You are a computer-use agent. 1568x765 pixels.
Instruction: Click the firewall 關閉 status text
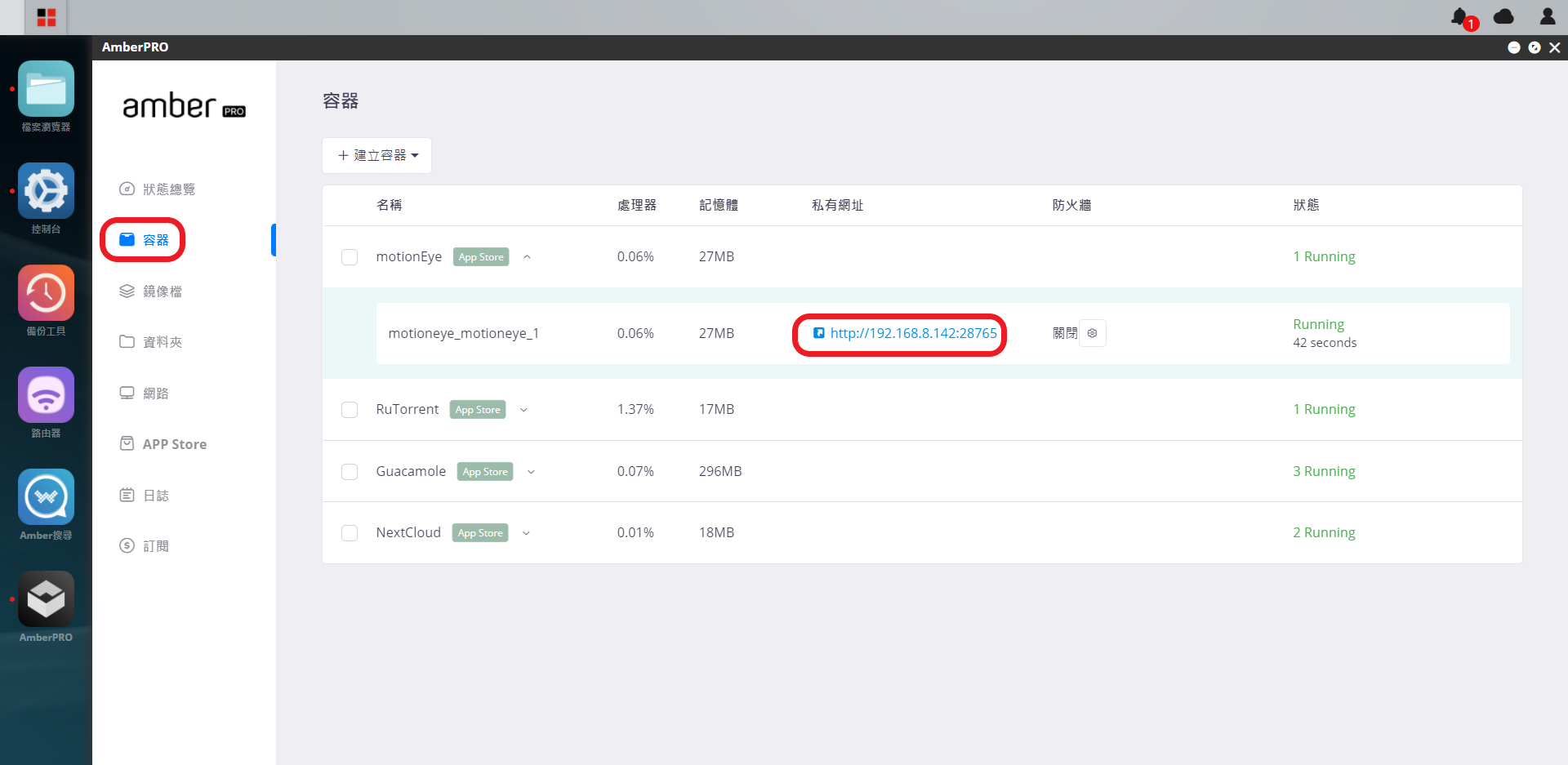(x=1065, y=333)
